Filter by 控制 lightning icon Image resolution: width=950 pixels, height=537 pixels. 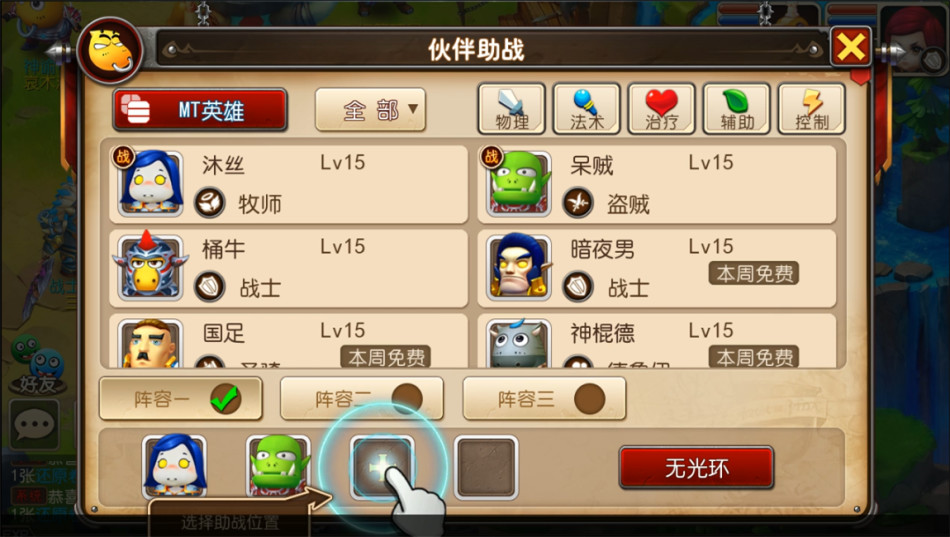pyautogui.click(x=812, y=109)
